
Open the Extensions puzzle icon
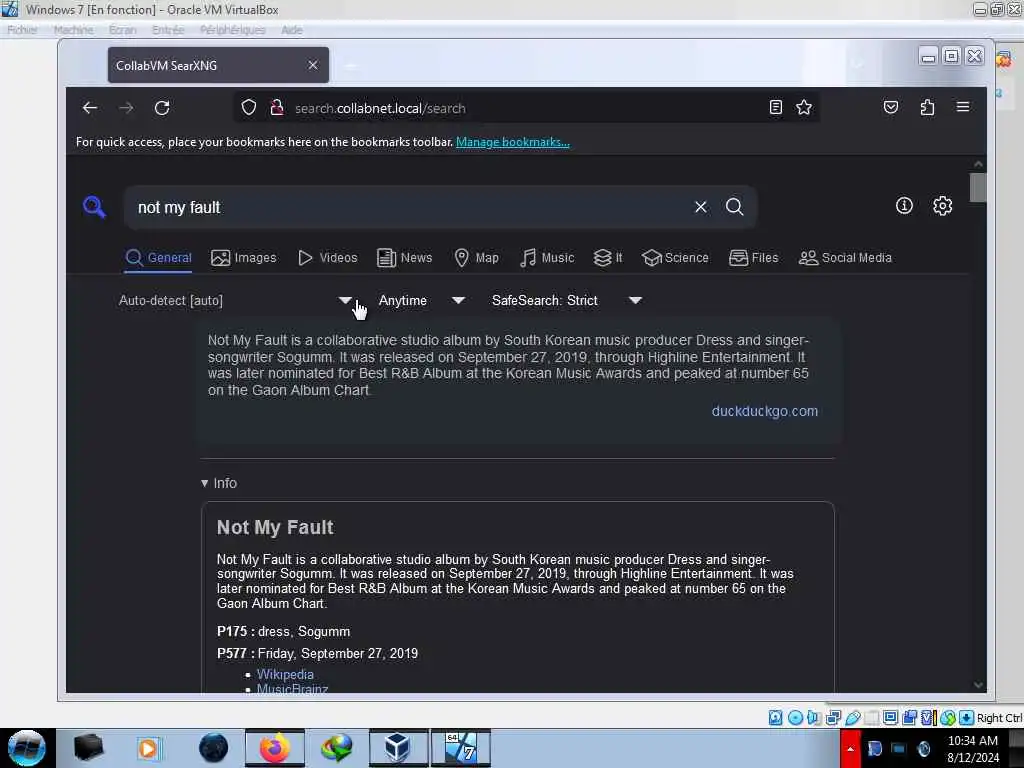pyautogui.click(x=927, y=108)
